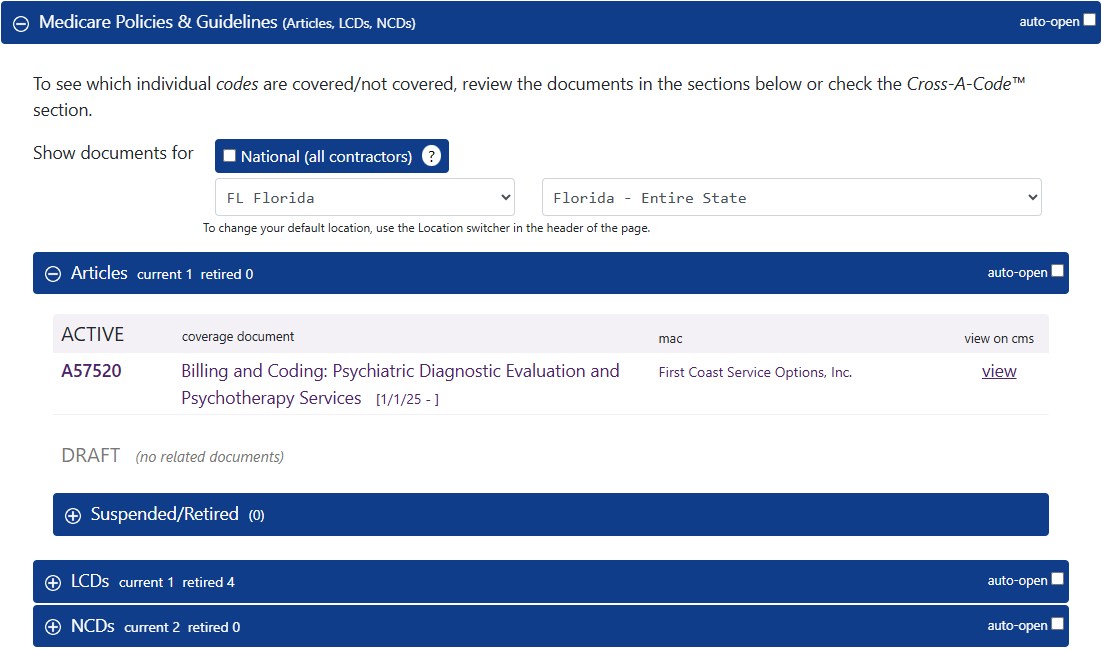The height and width of the screenshot is (650, 1102).
Task: Expand NCDs section plus icon
Action: tap(53, 628)
